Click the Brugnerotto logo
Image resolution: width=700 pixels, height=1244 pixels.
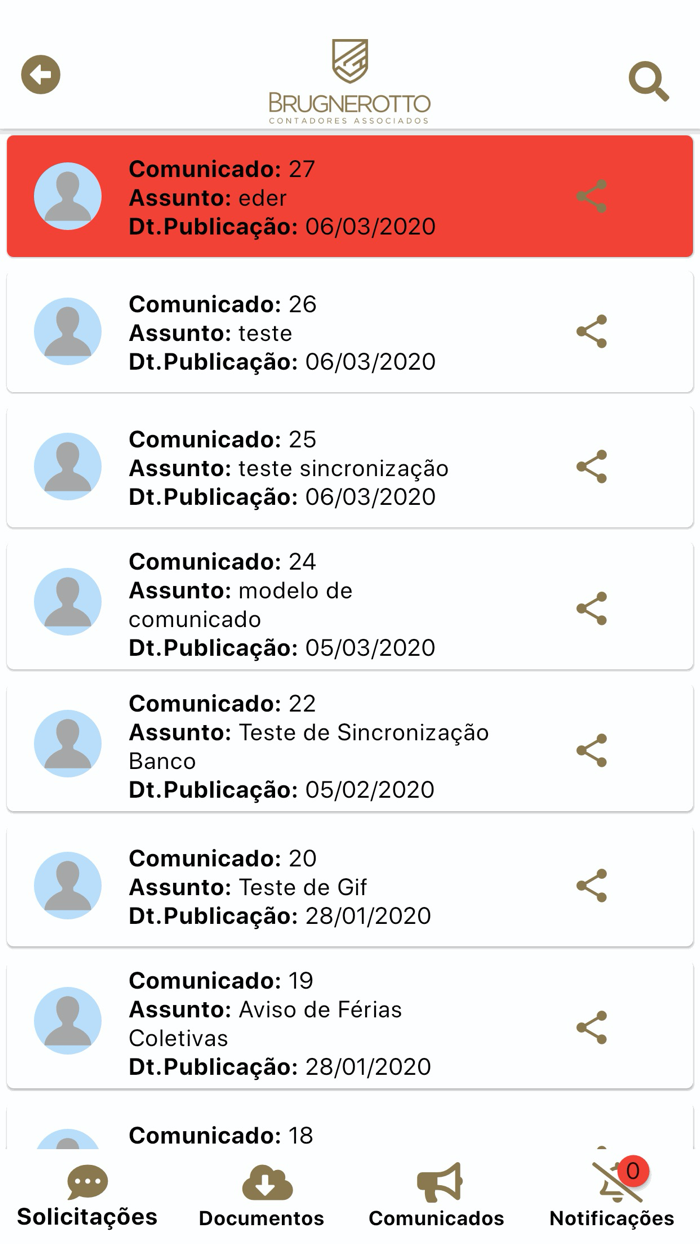pos(350,82)
